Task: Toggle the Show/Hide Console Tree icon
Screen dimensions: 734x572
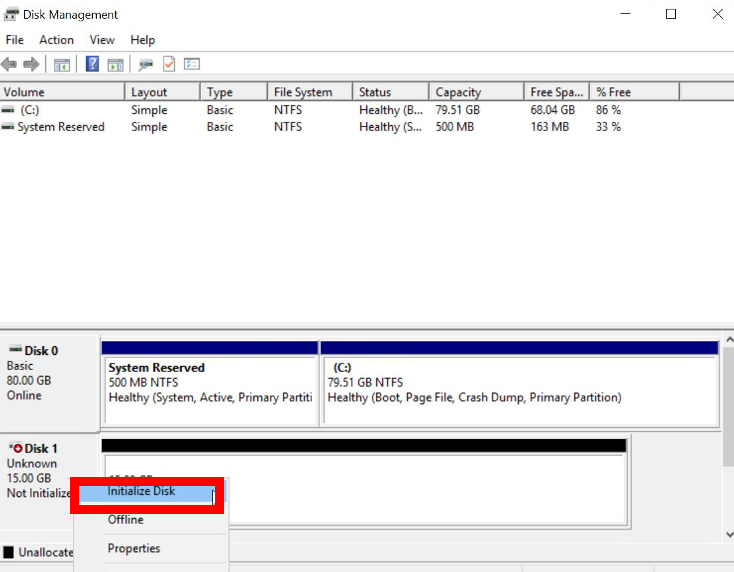Action: 62,64
